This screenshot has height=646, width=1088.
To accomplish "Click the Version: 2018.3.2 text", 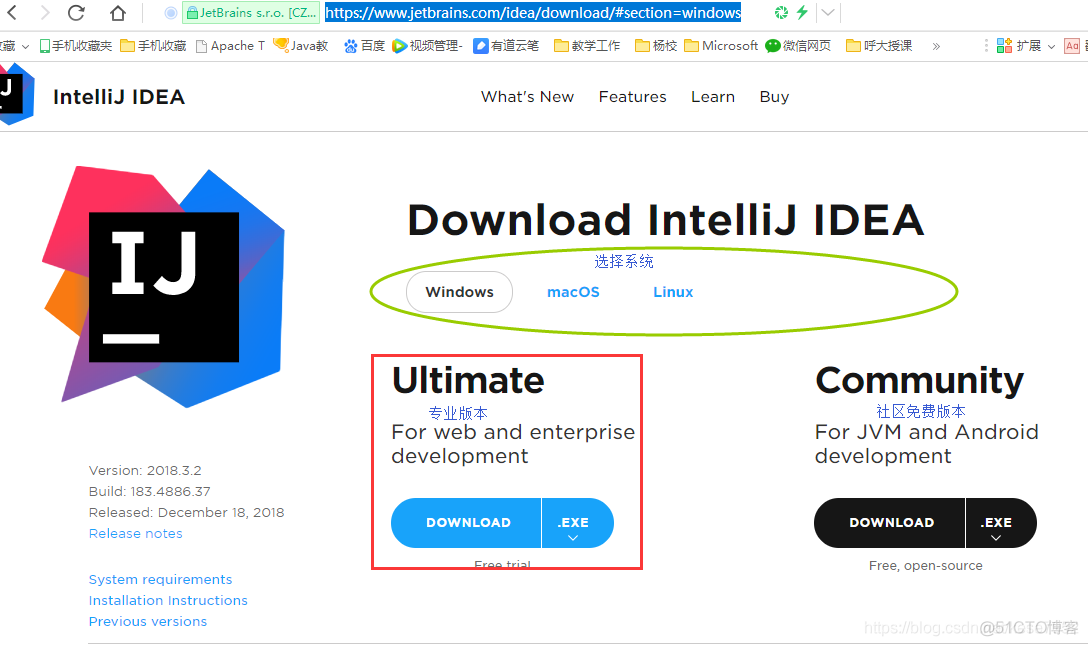I will [145, 470].
